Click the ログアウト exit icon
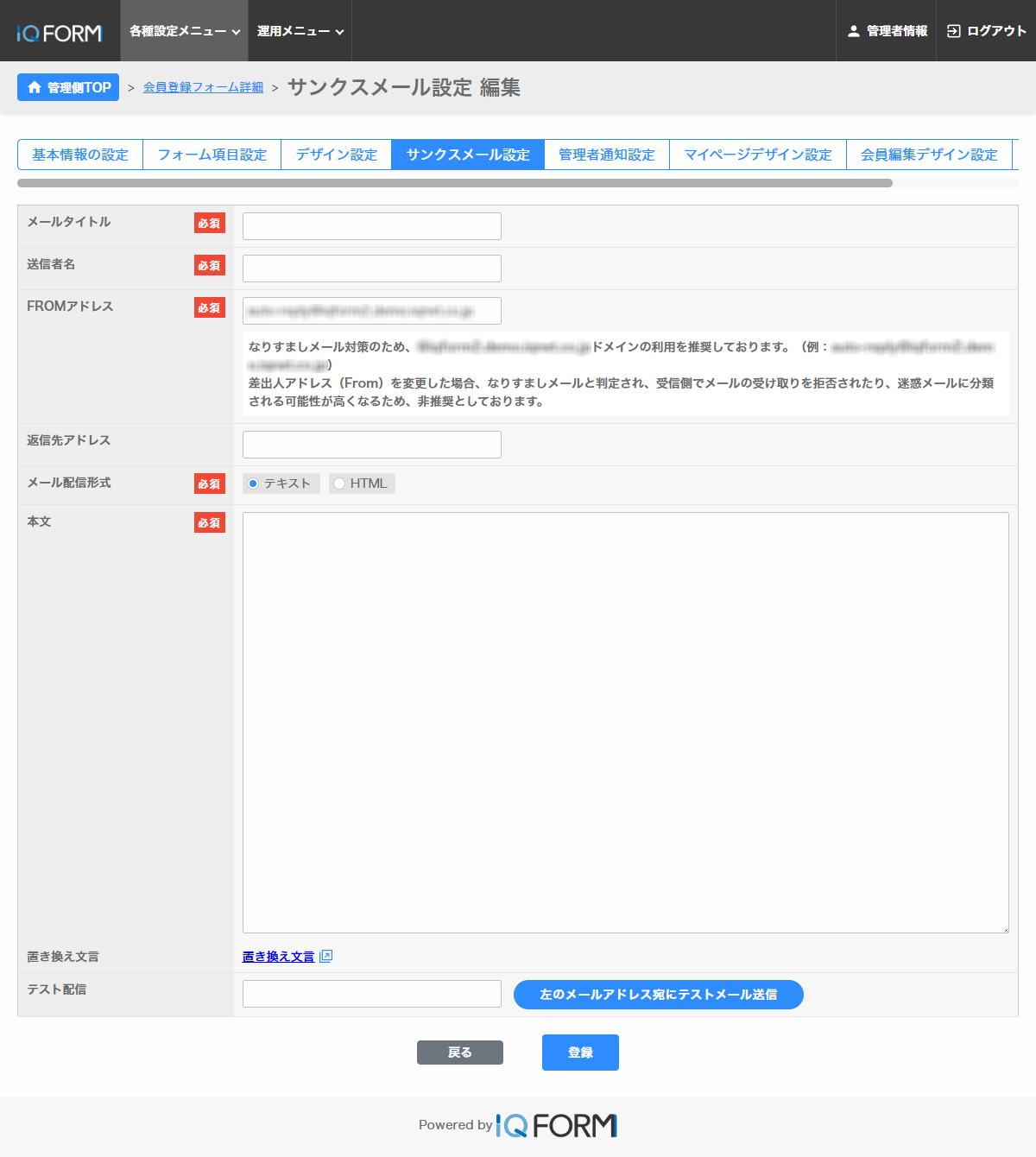 click(x=953, y=31)
